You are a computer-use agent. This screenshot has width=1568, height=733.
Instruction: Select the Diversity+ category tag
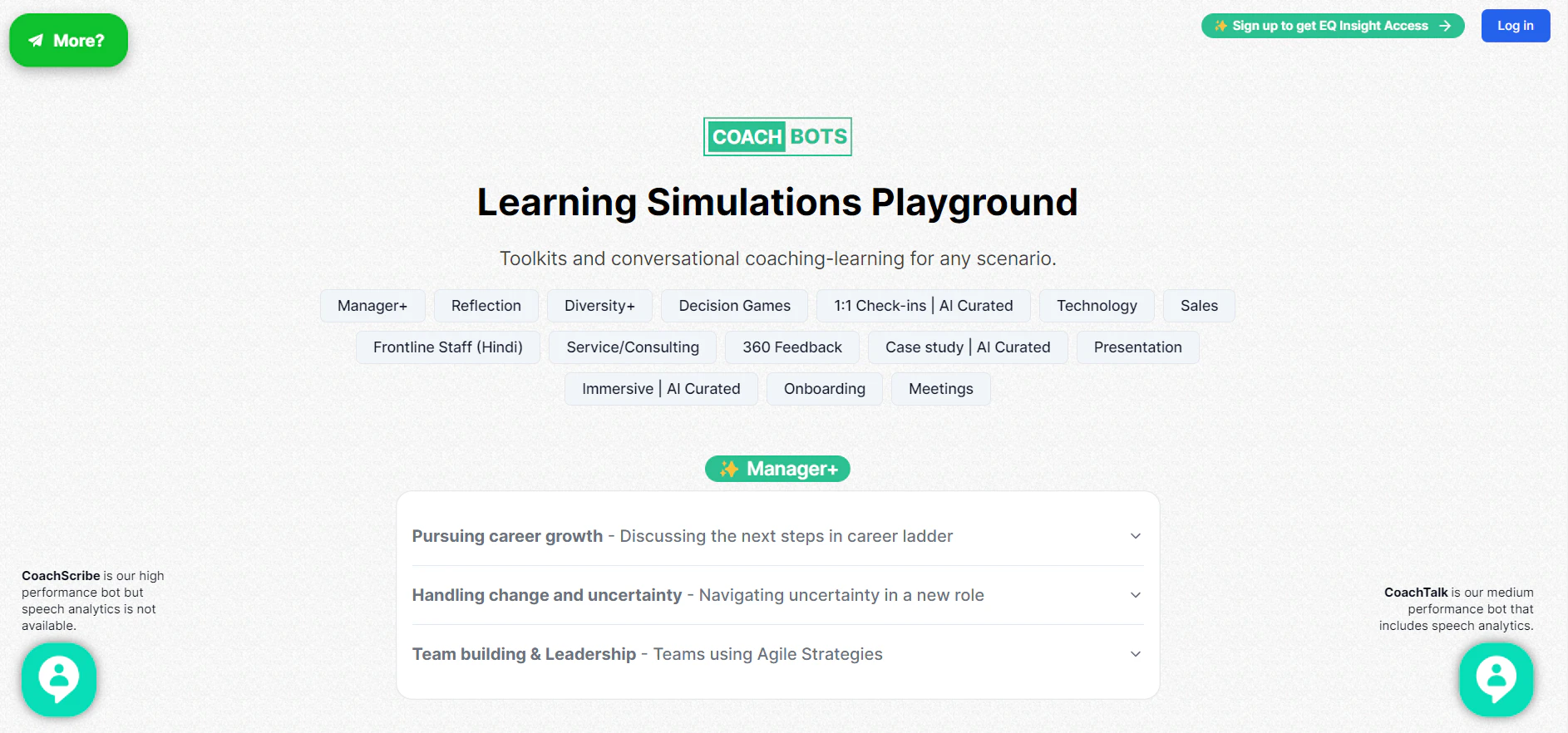point(599,306)
